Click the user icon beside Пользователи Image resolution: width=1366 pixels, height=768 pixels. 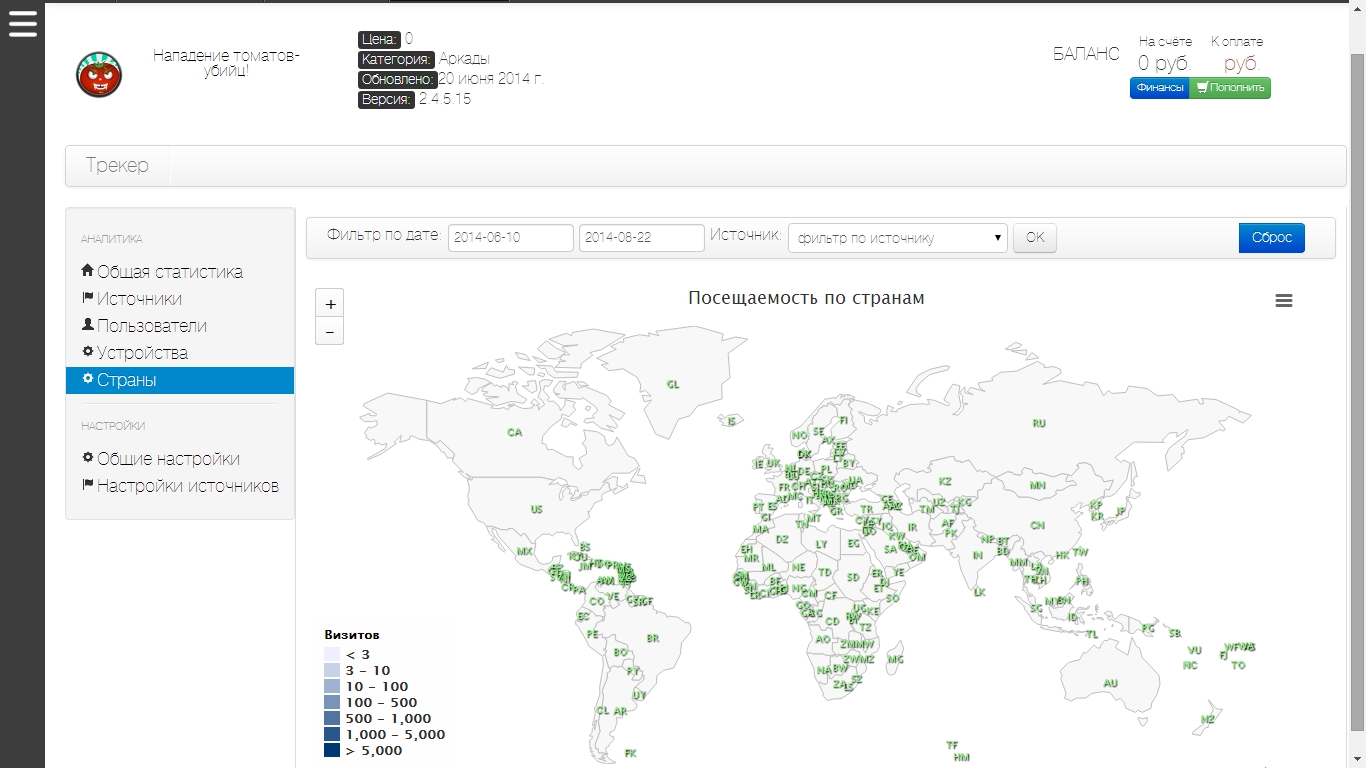point(87,325)
